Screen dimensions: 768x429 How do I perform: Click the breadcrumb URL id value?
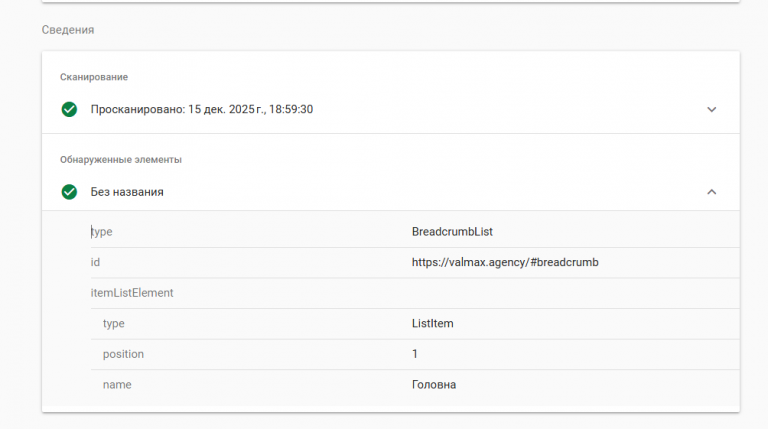pos(505,262)
